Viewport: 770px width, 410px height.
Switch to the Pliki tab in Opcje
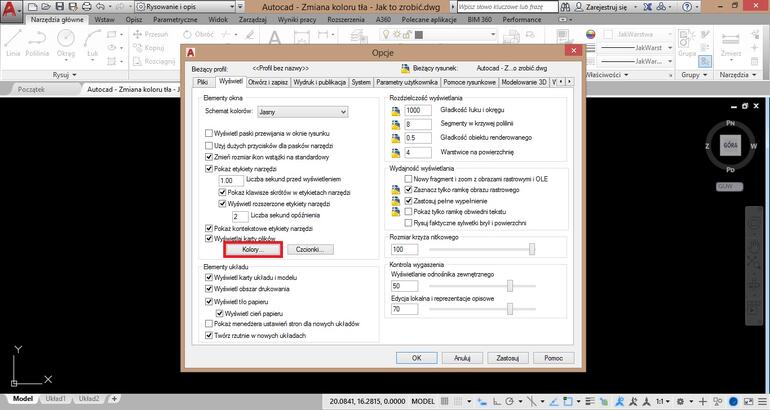click(202, 82)
